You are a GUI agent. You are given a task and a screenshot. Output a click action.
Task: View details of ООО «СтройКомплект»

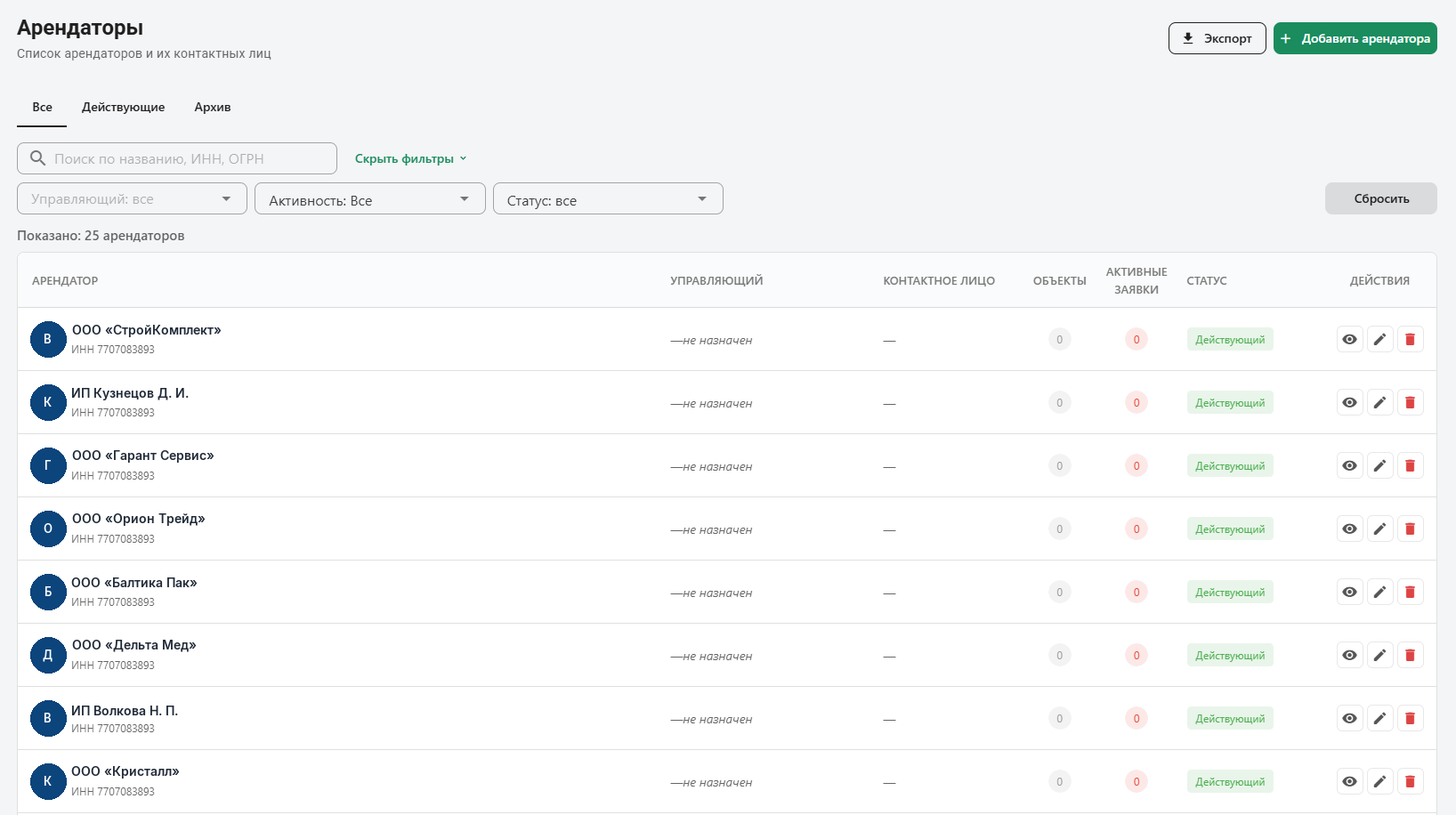[x=1349, y=339]
